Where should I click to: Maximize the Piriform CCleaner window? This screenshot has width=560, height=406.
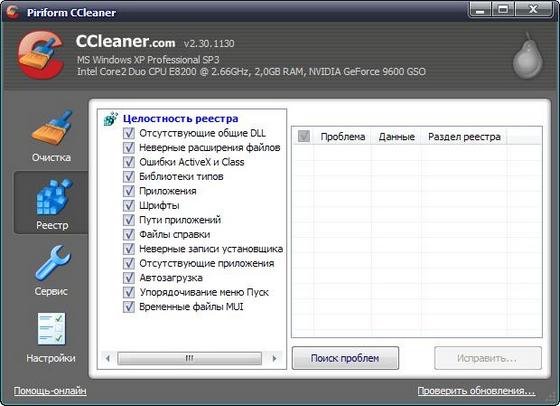(x=503, y=9)
